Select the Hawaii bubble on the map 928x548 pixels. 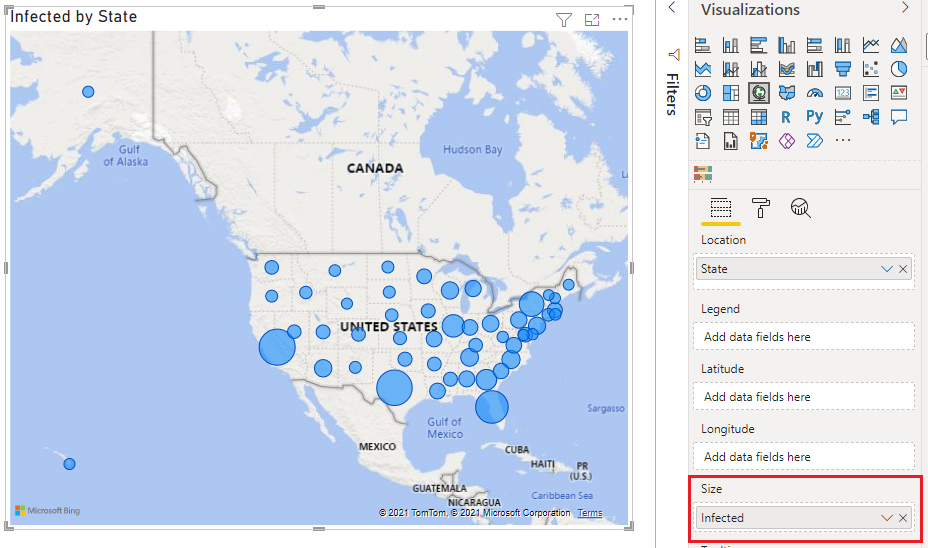coord(69,464)
